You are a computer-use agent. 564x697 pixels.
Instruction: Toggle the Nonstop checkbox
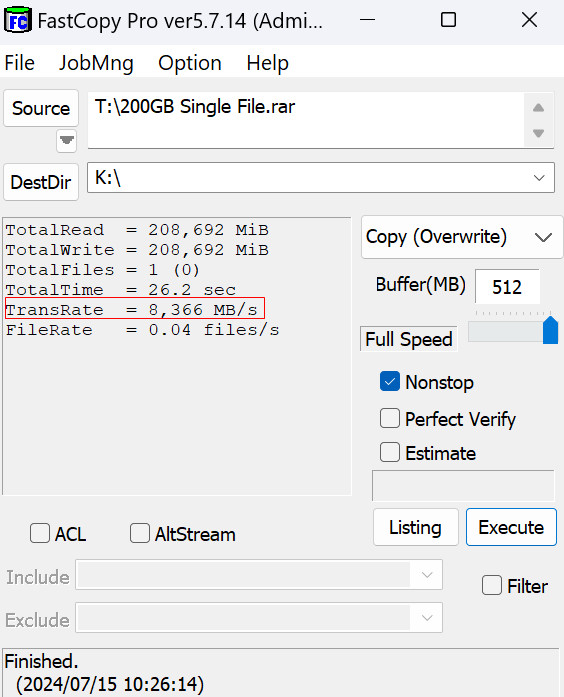[390, 382]
